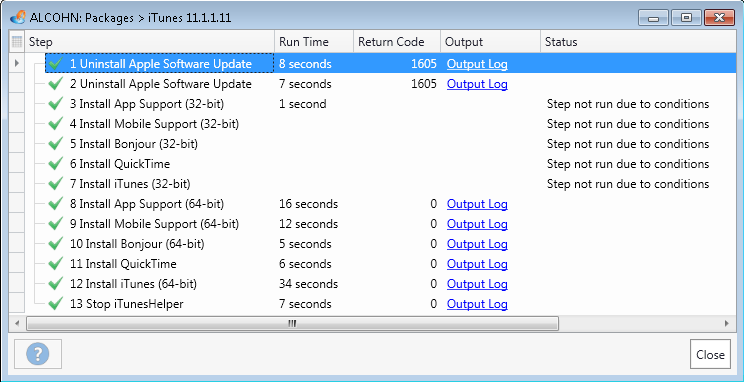Click the Close button

coord(710,354)
